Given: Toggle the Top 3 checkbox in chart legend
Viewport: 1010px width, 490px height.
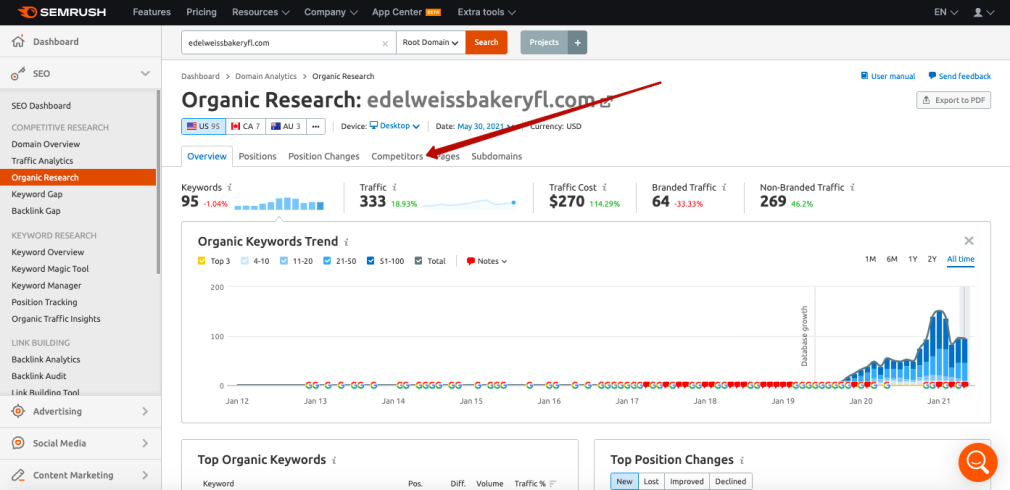Looking at the screenshot, I should tap(202, 261).
